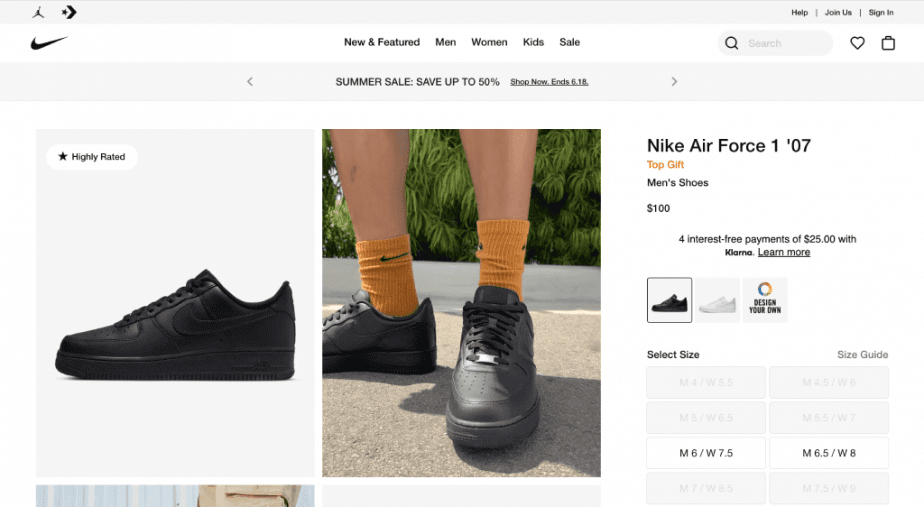The width and height of the screenshot is (924, 507).
Task: Click the Select Size heading
Action: coord(673,355)
